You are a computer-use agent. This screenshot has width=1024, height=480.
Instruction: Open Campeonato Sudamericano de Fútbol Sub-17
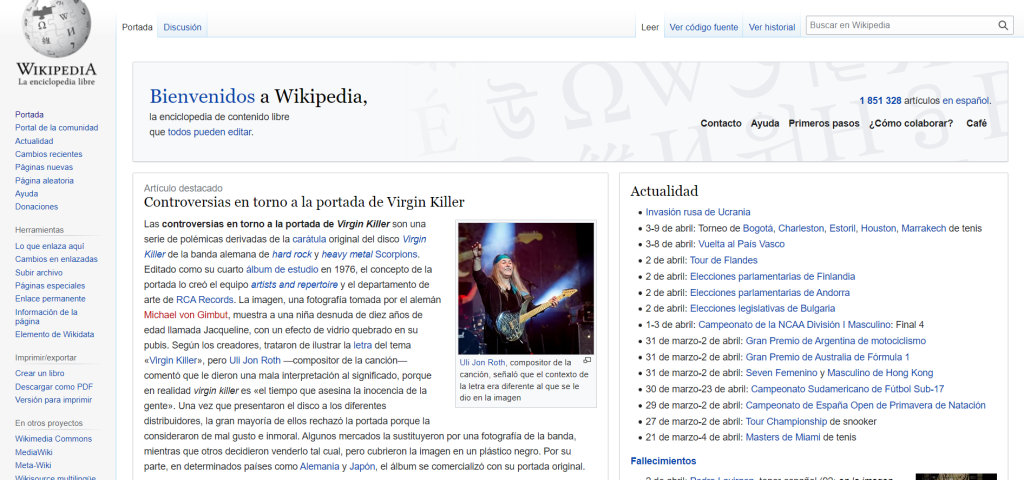[848, 389]
